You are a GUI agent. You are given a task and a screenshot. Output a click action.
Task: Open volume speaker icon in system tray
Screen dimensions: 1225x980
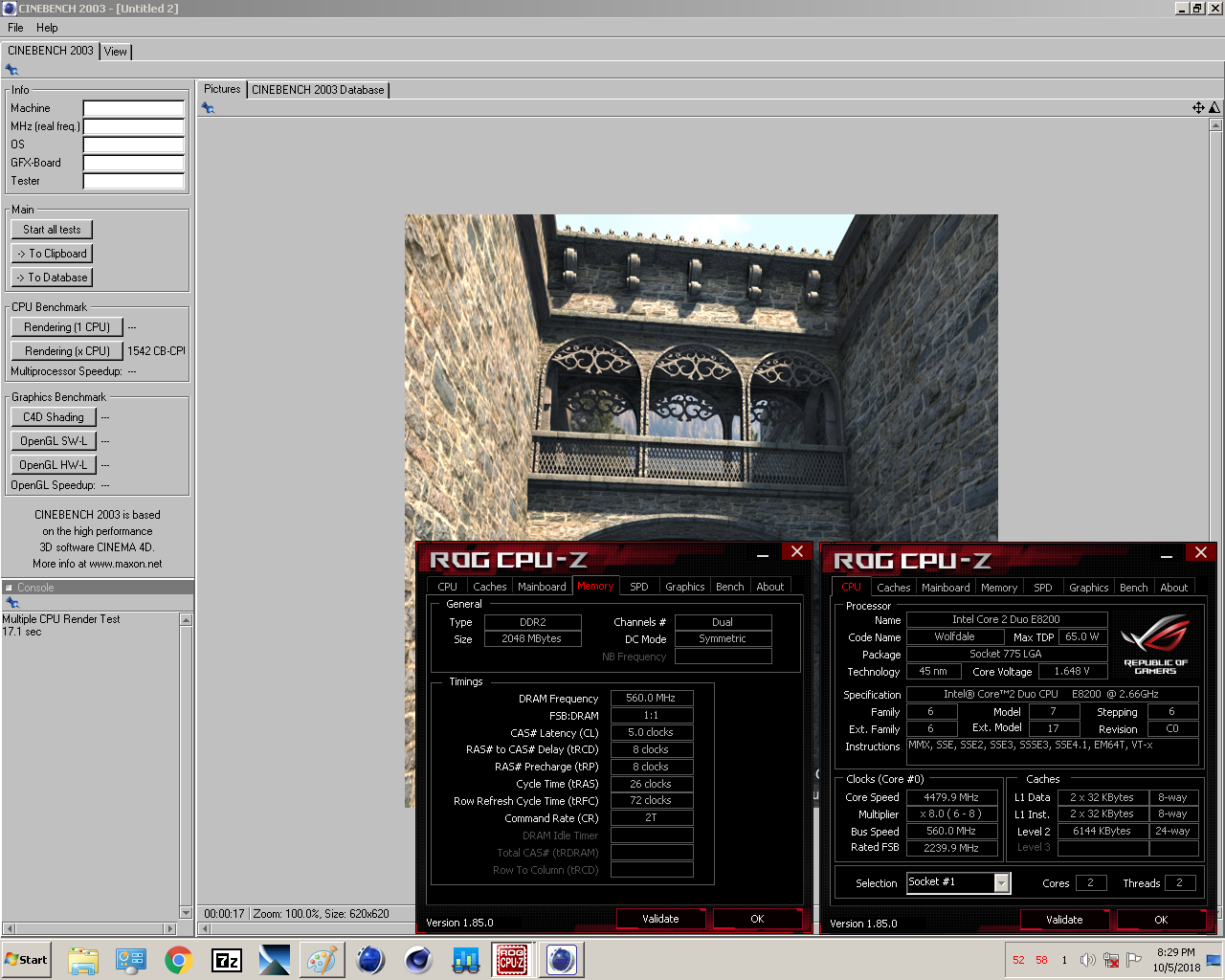coord(1088,960)
